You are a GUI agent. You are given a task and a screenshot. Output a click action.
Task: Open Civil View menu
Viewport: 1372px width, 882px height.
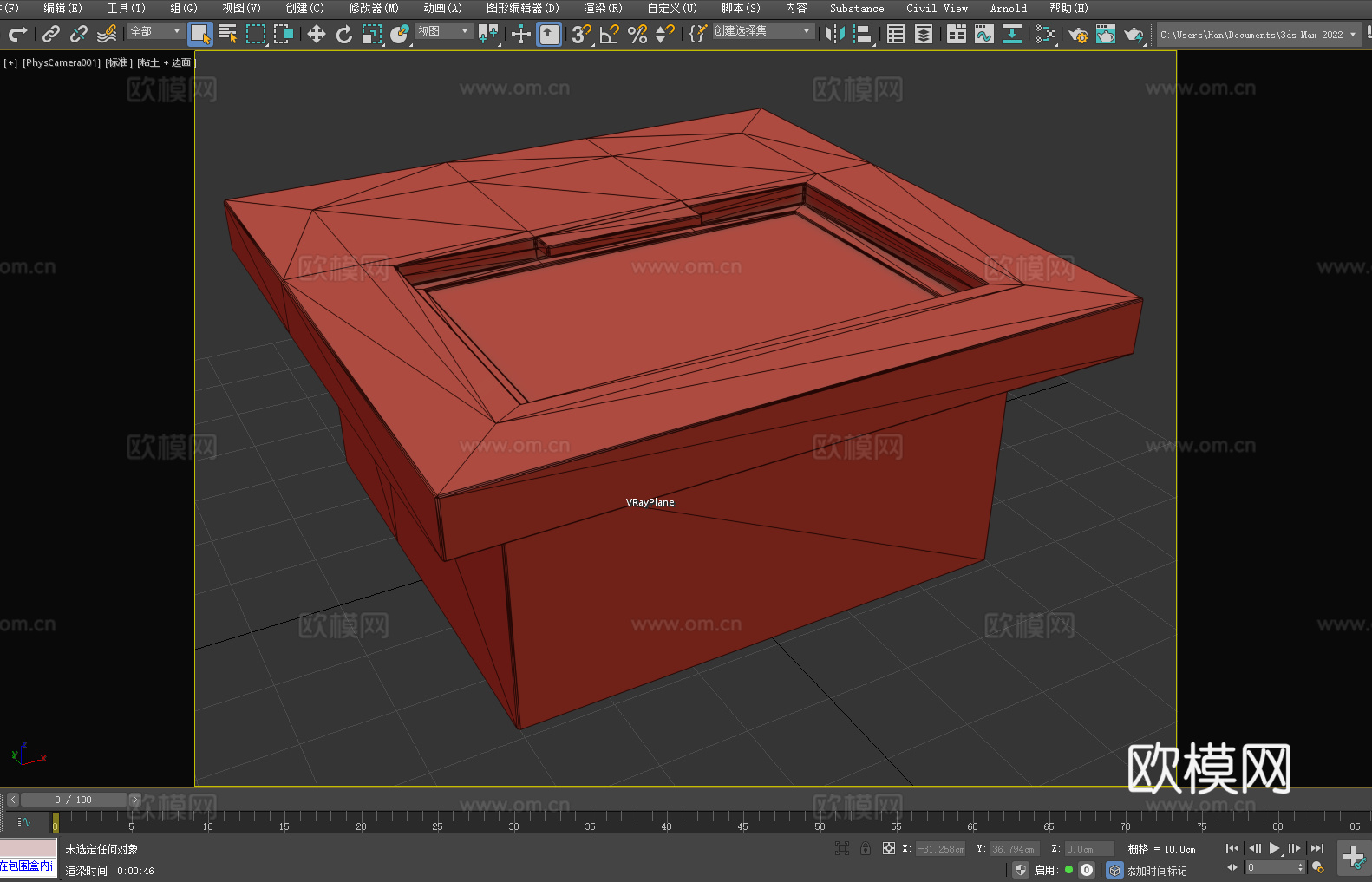click(x=938, y=8)
